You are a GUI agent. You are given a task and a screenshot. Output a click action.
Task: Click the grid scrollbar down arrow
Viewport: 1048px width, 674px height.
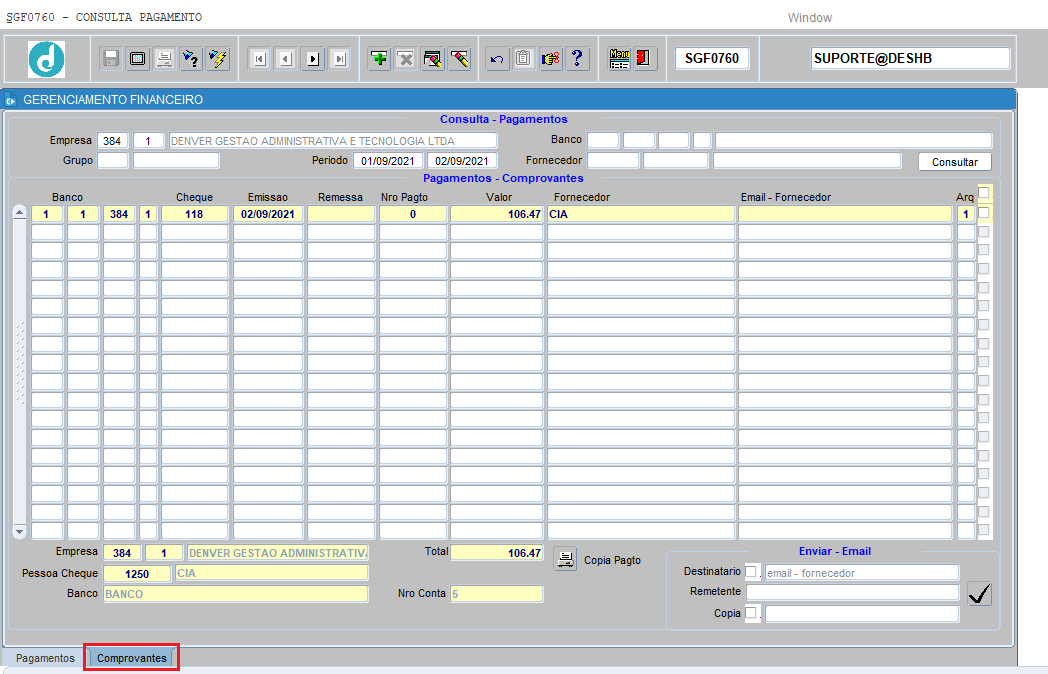coord(19,532)
